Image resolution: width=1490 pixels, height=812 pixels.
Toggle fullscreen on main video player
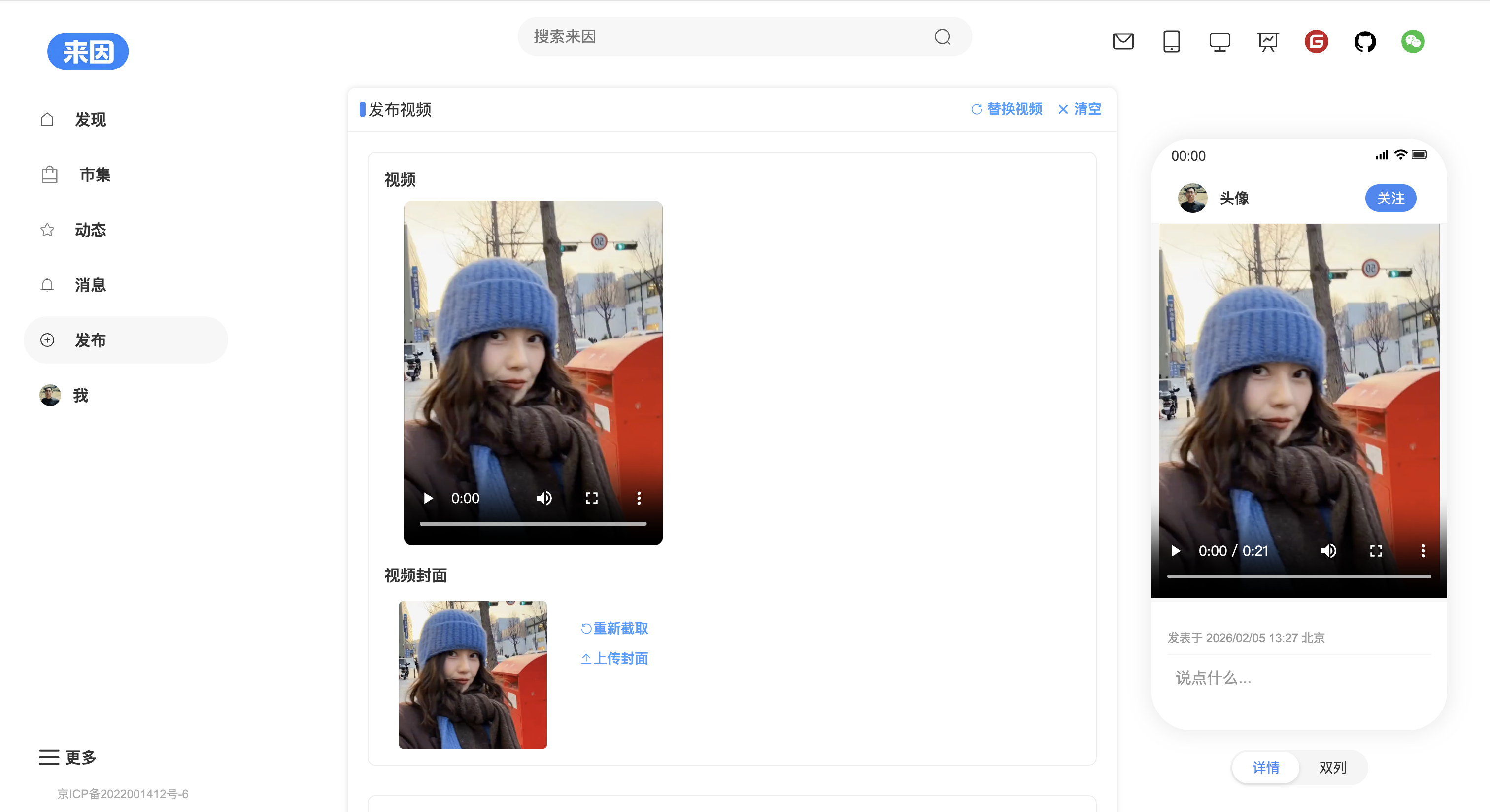(591, 498)
